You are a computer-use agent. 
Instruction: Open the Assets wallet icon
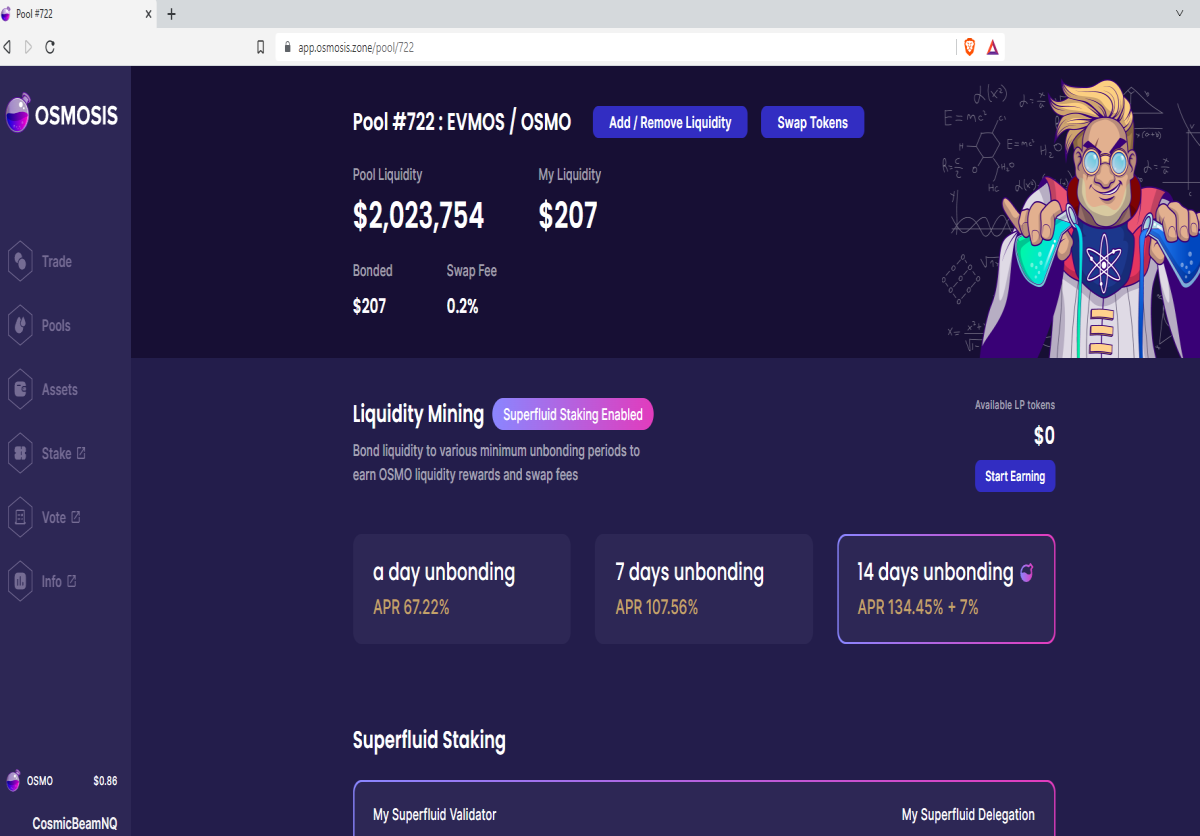[x=20, y=389]
